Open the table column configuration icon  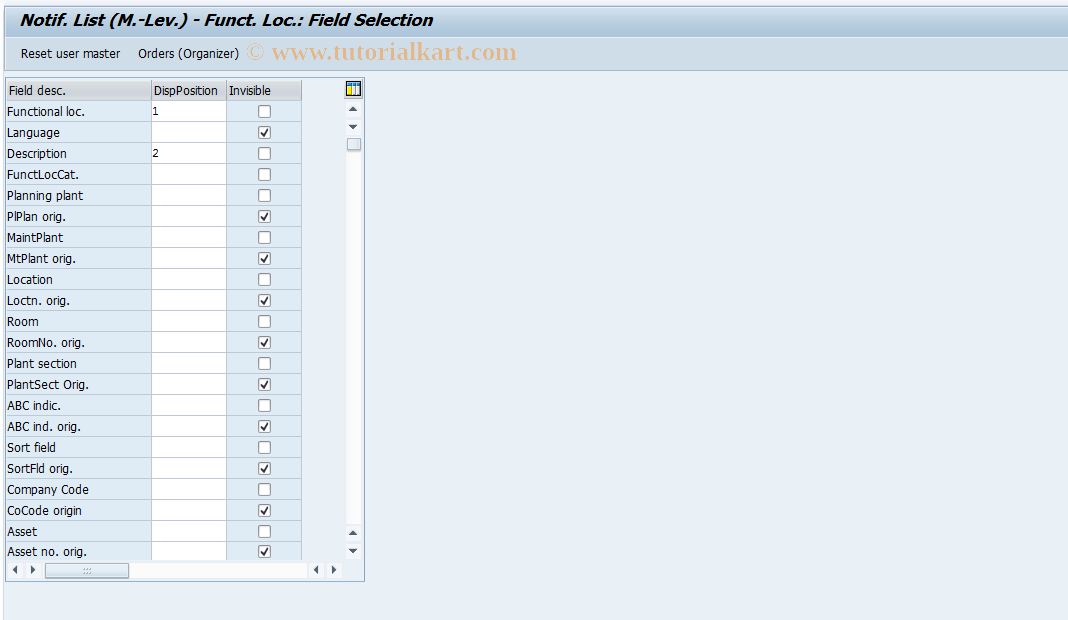[x=354, y=89]
